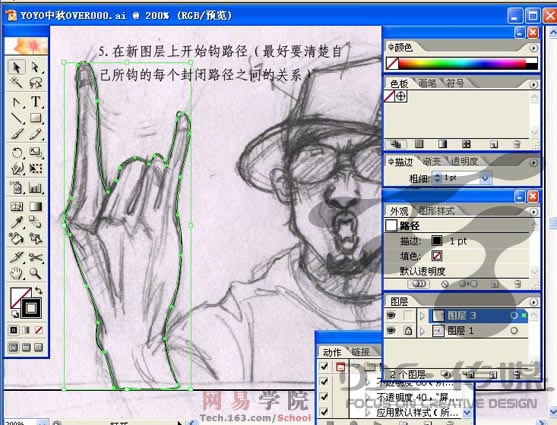Click the 图层 3 layer name
557x425 pixels.
[x=461, y=316]
